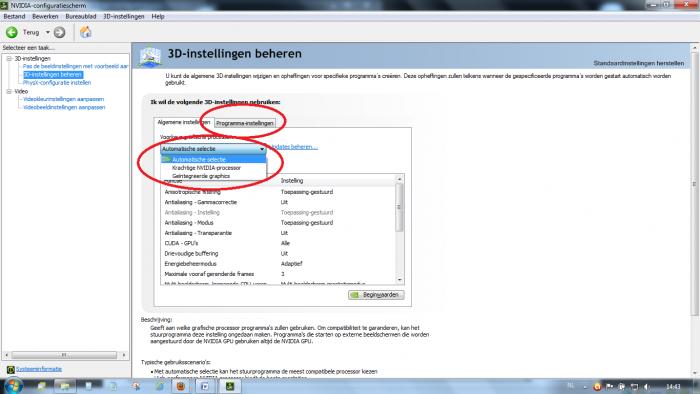The height and width of the screenshot is (394, 700).
Task: Click Standaardinstellingen herstellen link
Action: coord(638,63)
